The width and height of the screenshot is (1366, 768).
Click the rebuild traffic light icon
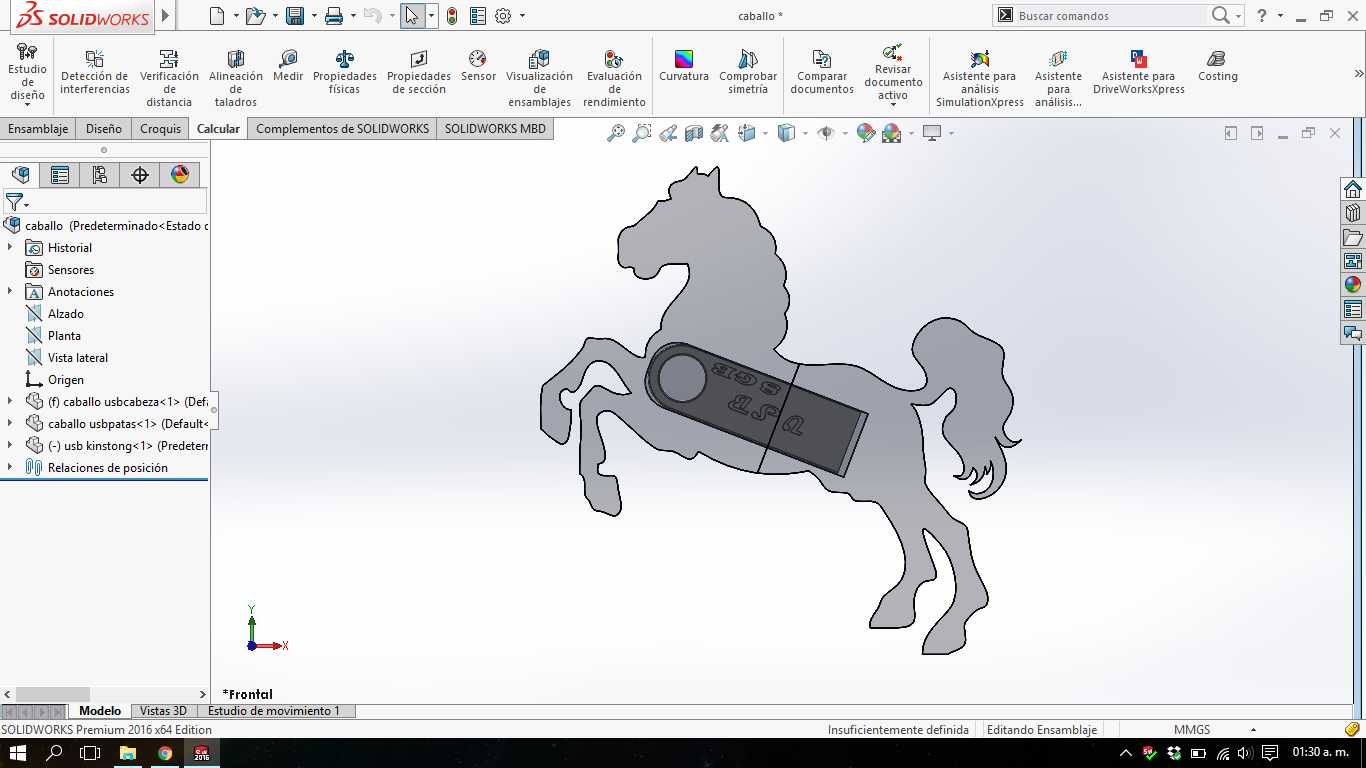pyautogui.click(x=452, y=16)
